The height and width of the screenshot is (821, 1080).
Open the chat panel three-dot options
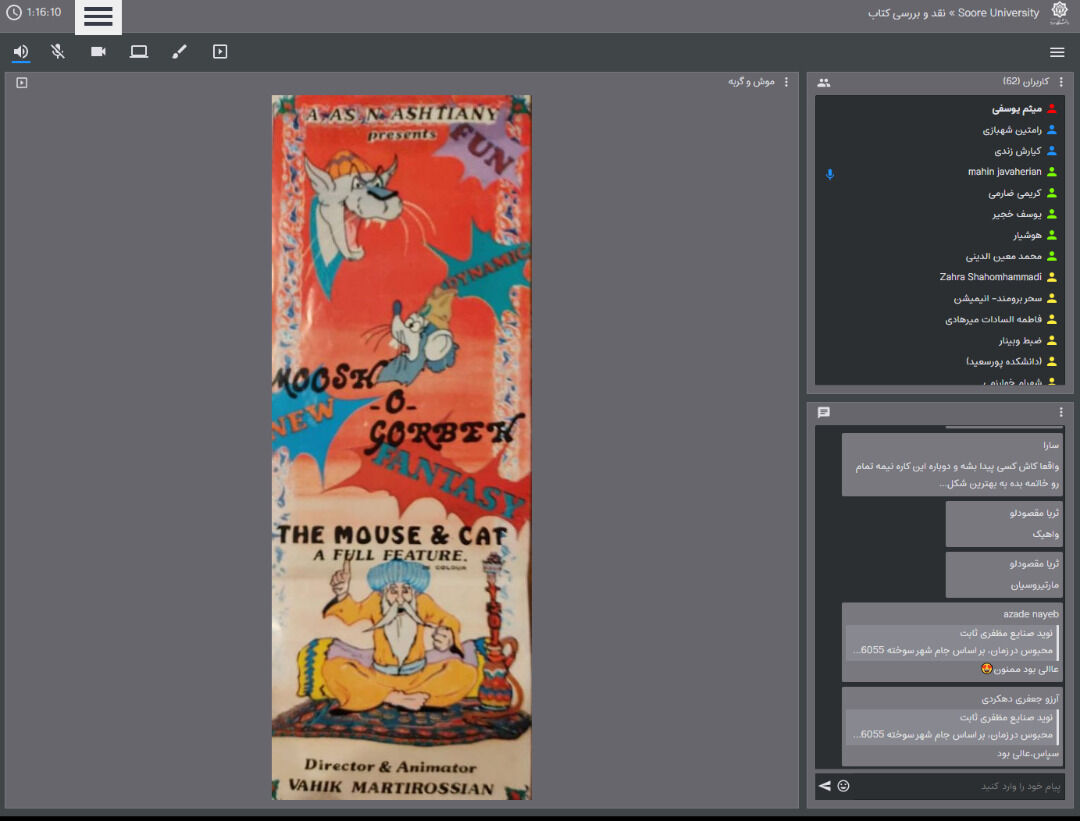coord(1061,412)
